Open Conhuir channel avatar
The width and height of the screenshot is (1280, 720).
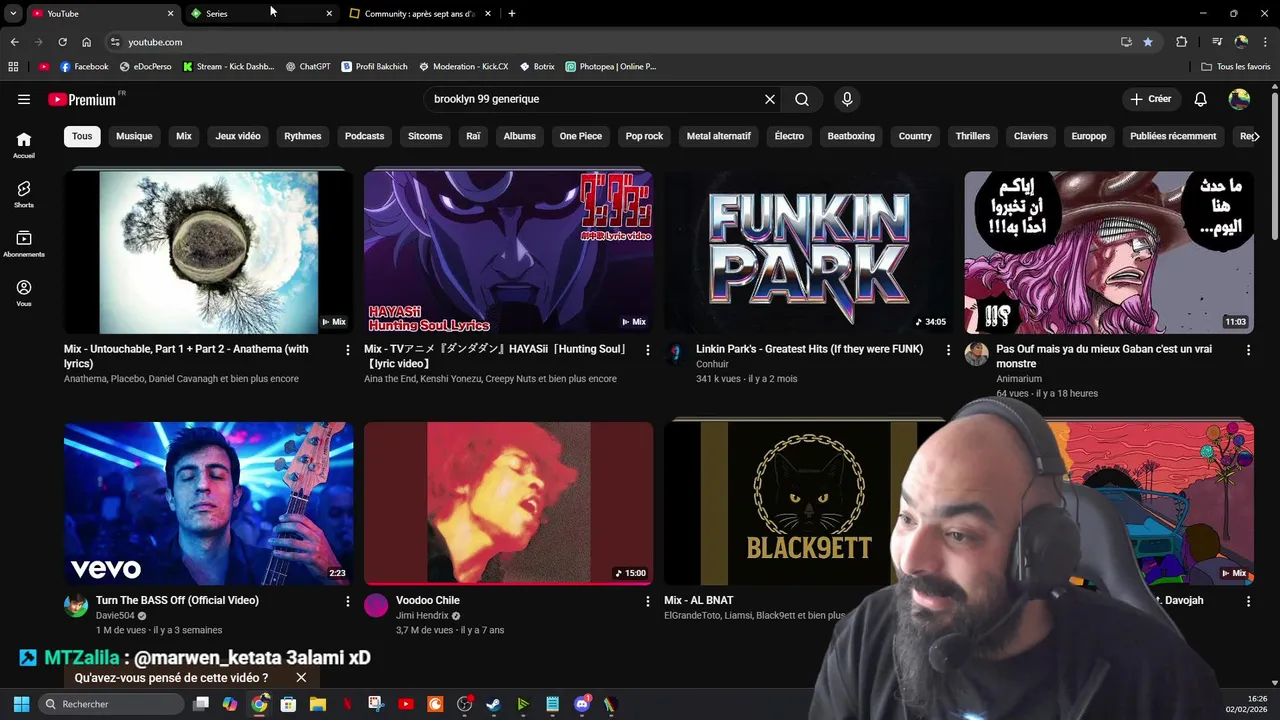coord(676,354)
